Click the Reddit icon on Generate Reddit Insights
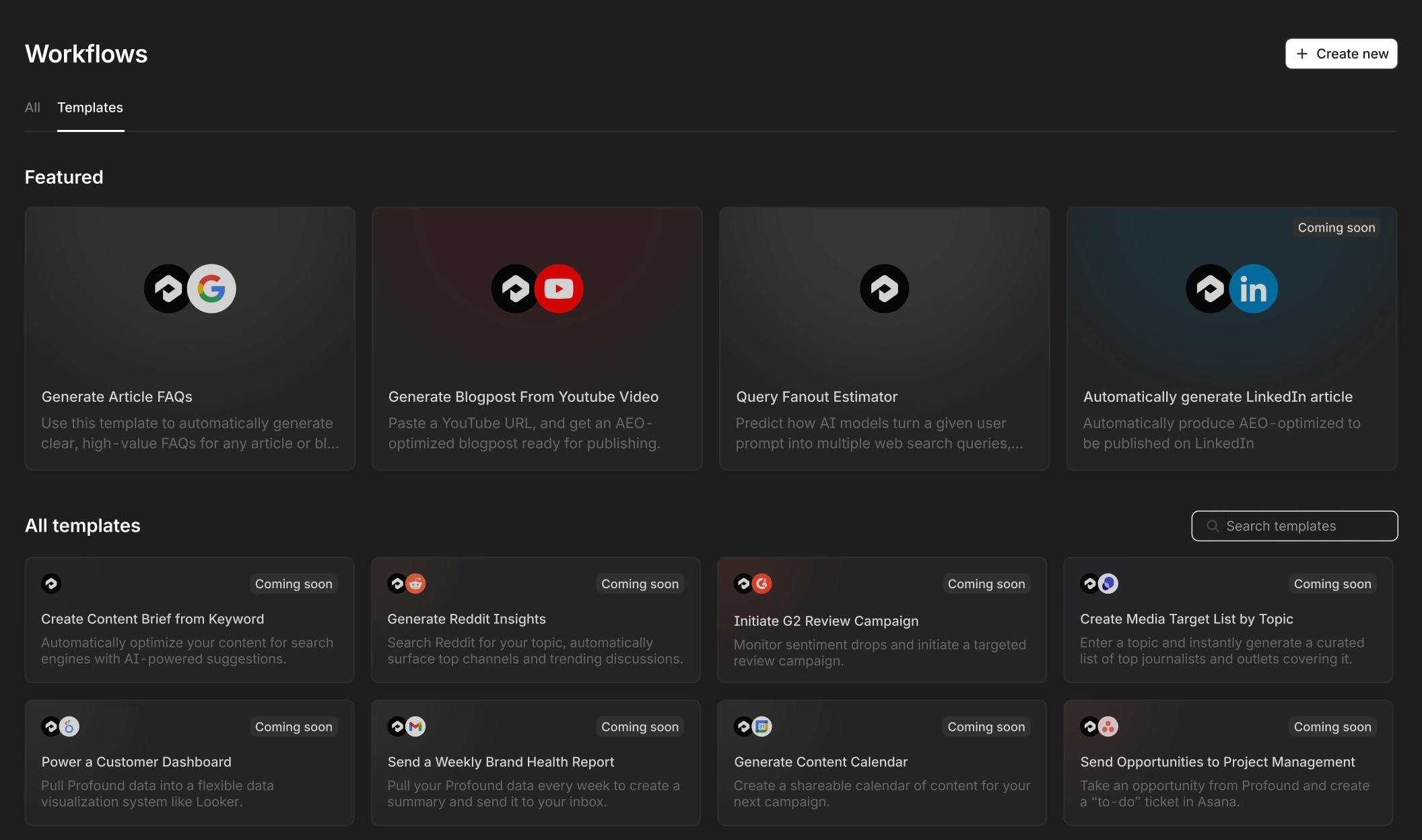Image resolution: width=1422 pixels, height=840 pixels. tap(415, 584)
